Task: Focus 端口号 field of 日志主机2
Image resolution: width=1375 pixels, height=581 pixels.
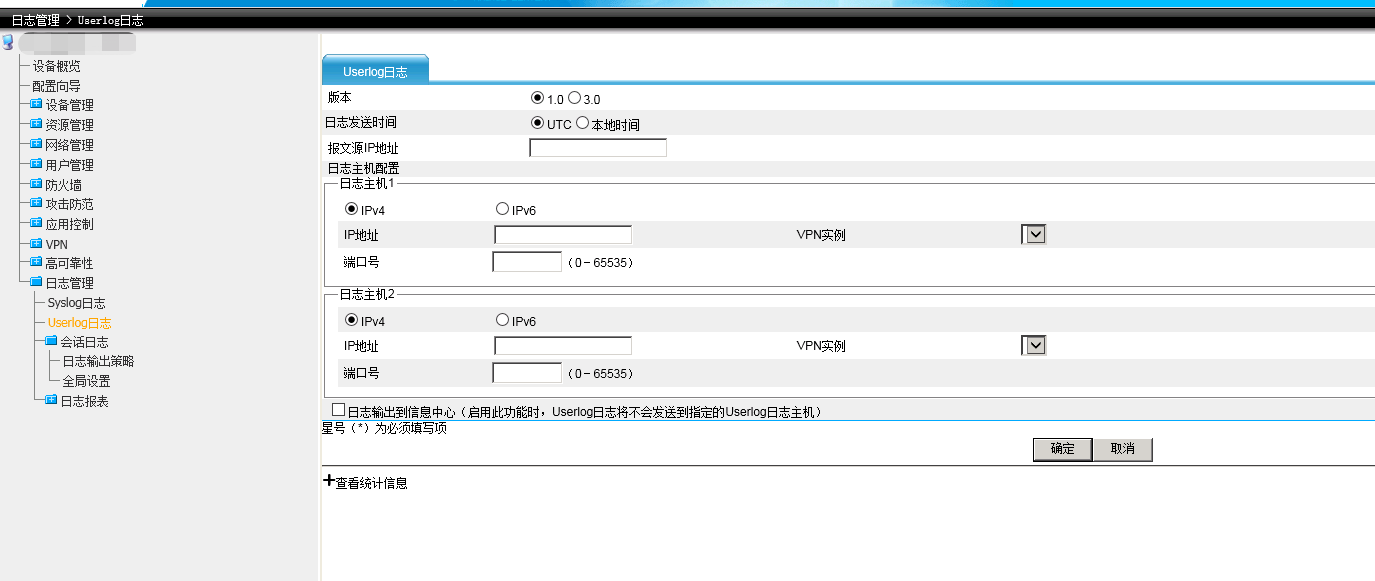Action: pyautogui.click(x=528, y=373)
